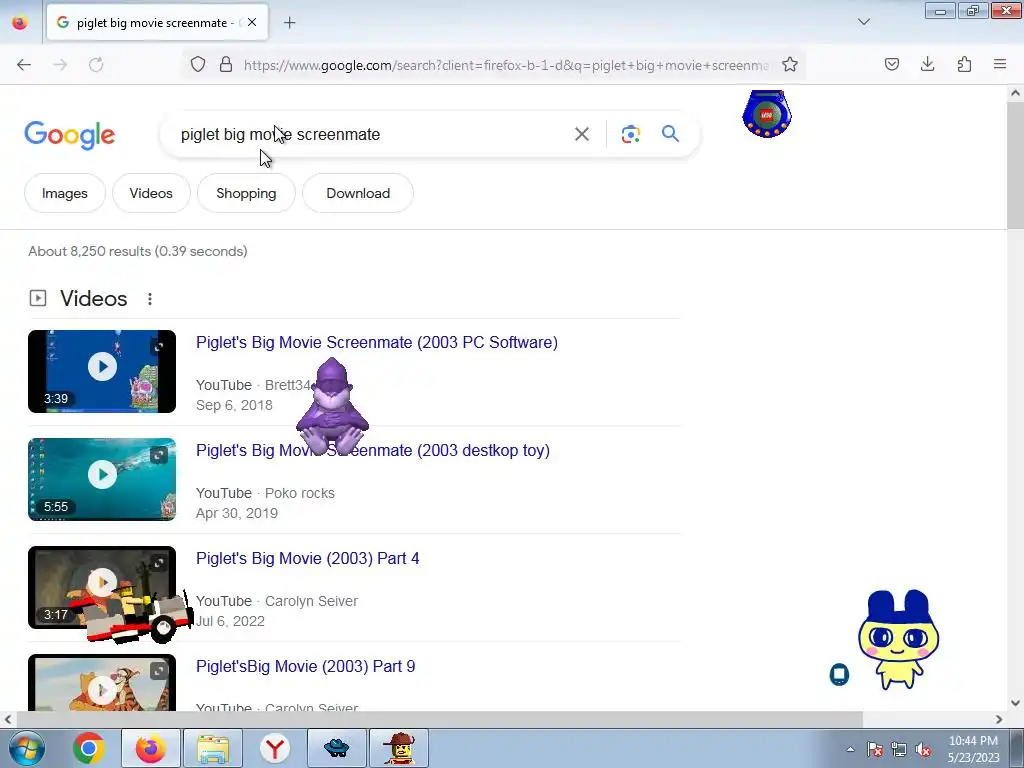1024x768 pixels.
Task: Save page to Pocket
Action: pyautogui.click(x=892, y=64)
